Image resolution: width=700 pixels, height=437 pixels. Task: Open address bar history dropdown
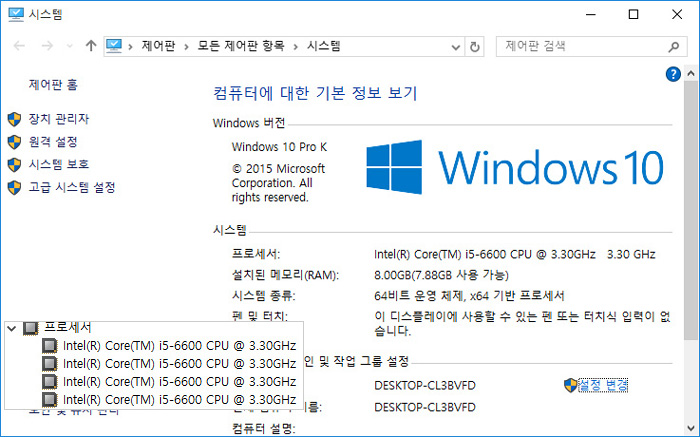(455, 47)
